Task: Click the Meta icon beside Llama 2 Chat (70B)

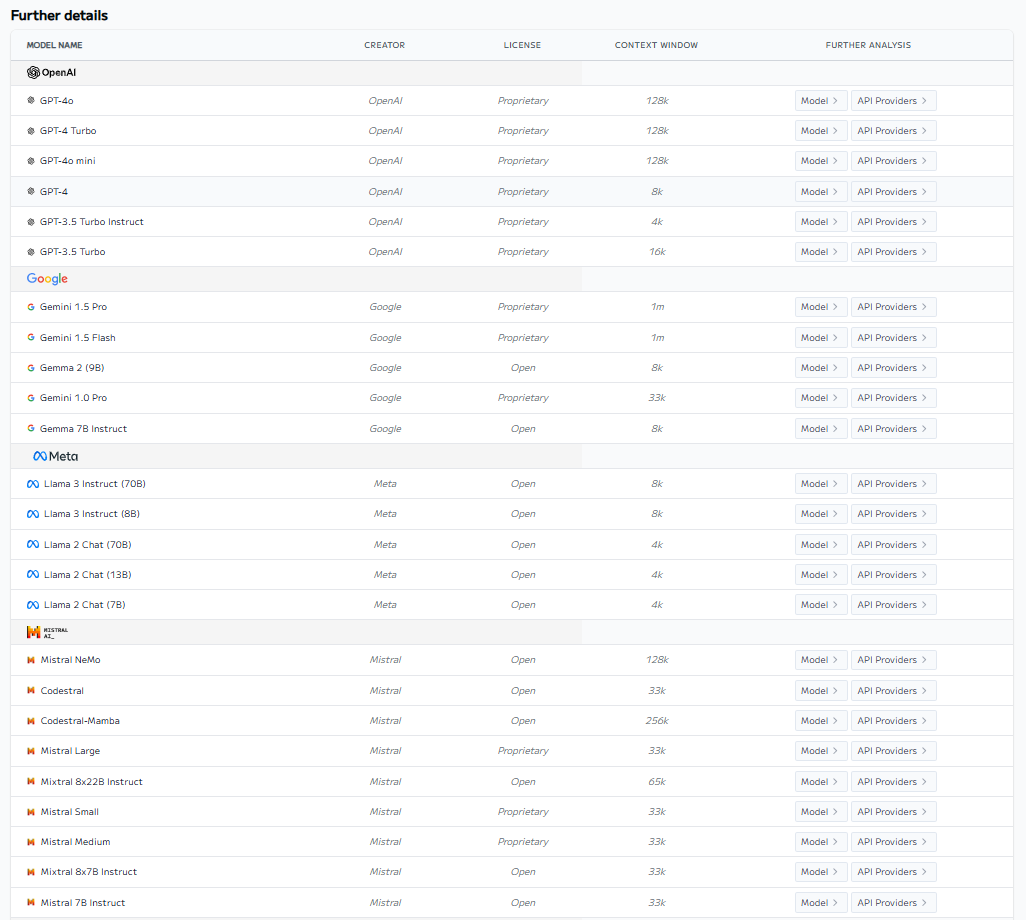Action: [x=33, y=544]
